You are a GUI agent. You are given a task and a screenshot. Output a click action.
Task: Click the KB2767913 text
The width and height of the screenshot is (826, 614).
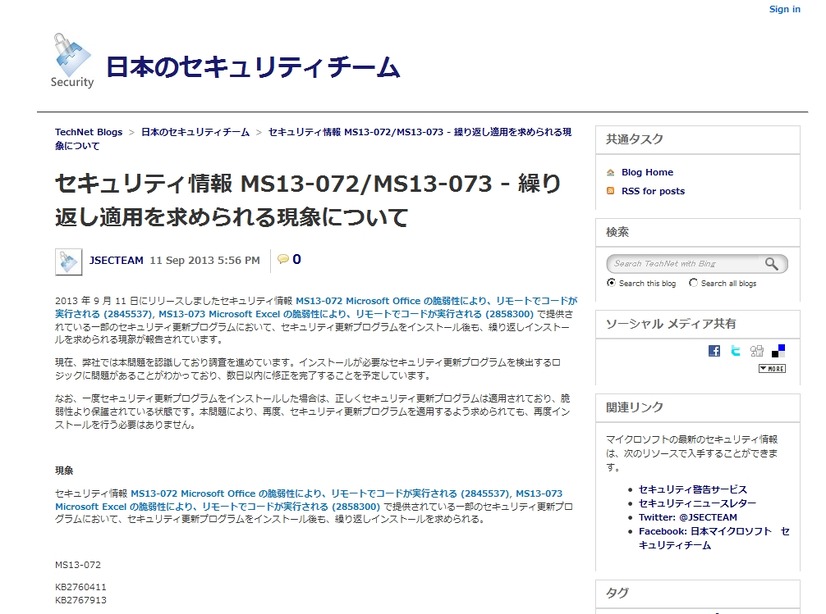81,600
